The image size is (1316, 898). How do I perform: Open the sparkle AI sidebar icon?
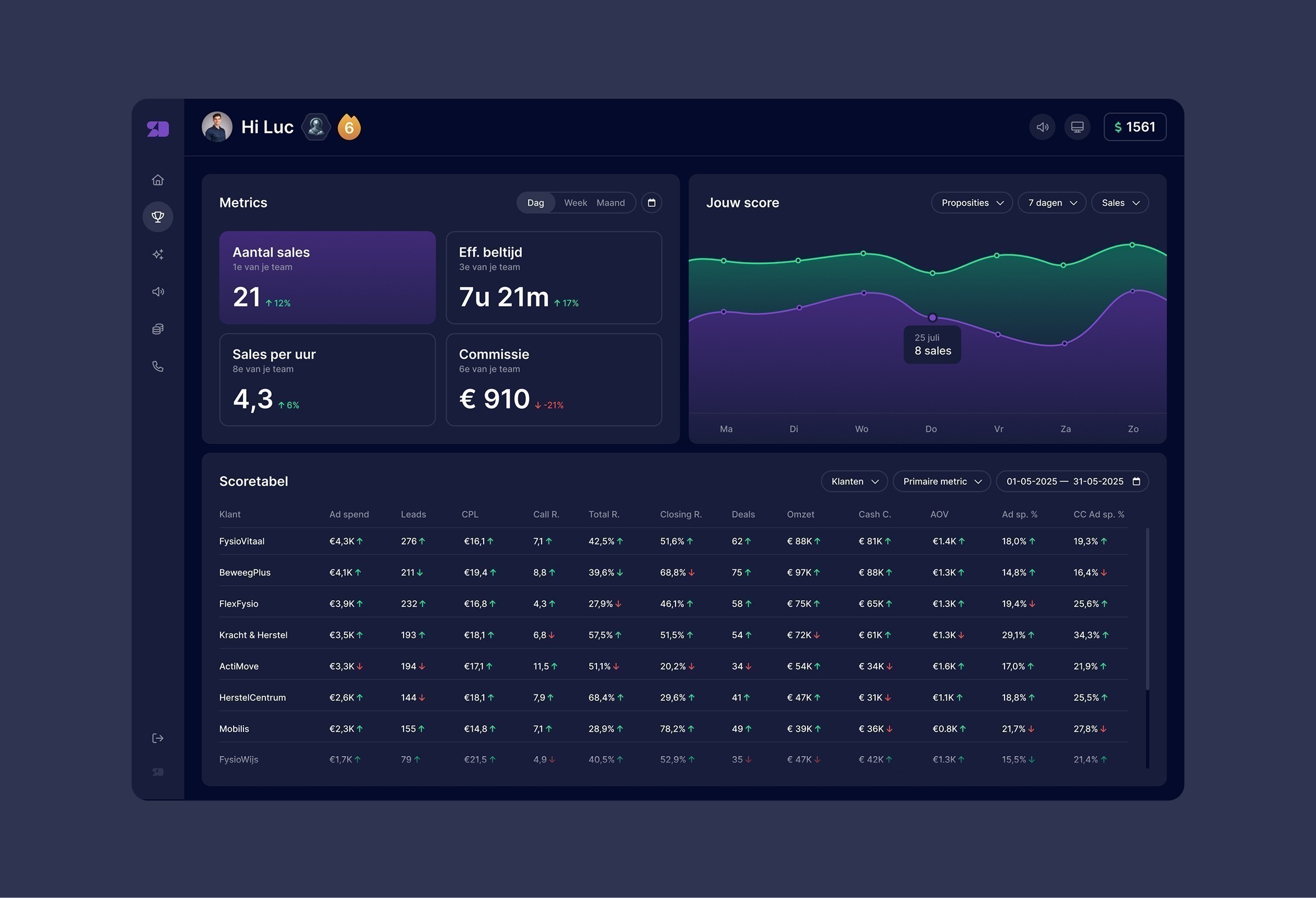click(158, 255)
